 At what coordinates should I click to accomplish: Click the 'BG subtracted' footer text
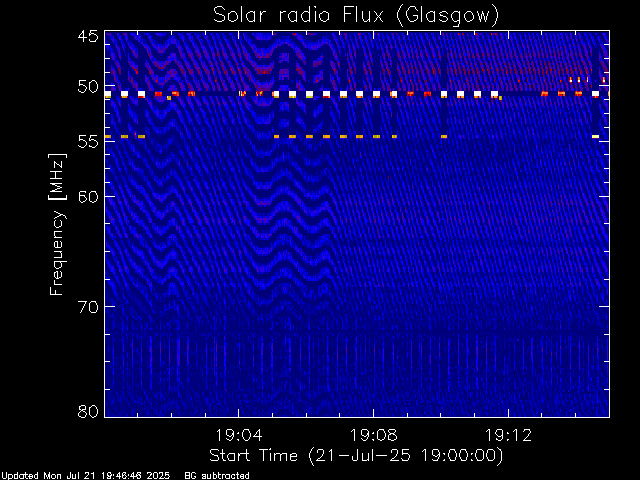pos(217,476)
